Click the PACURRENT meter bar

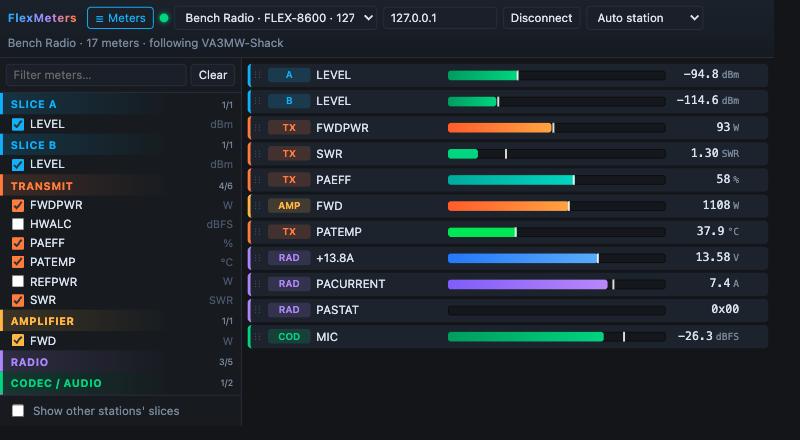pos(557,284)
